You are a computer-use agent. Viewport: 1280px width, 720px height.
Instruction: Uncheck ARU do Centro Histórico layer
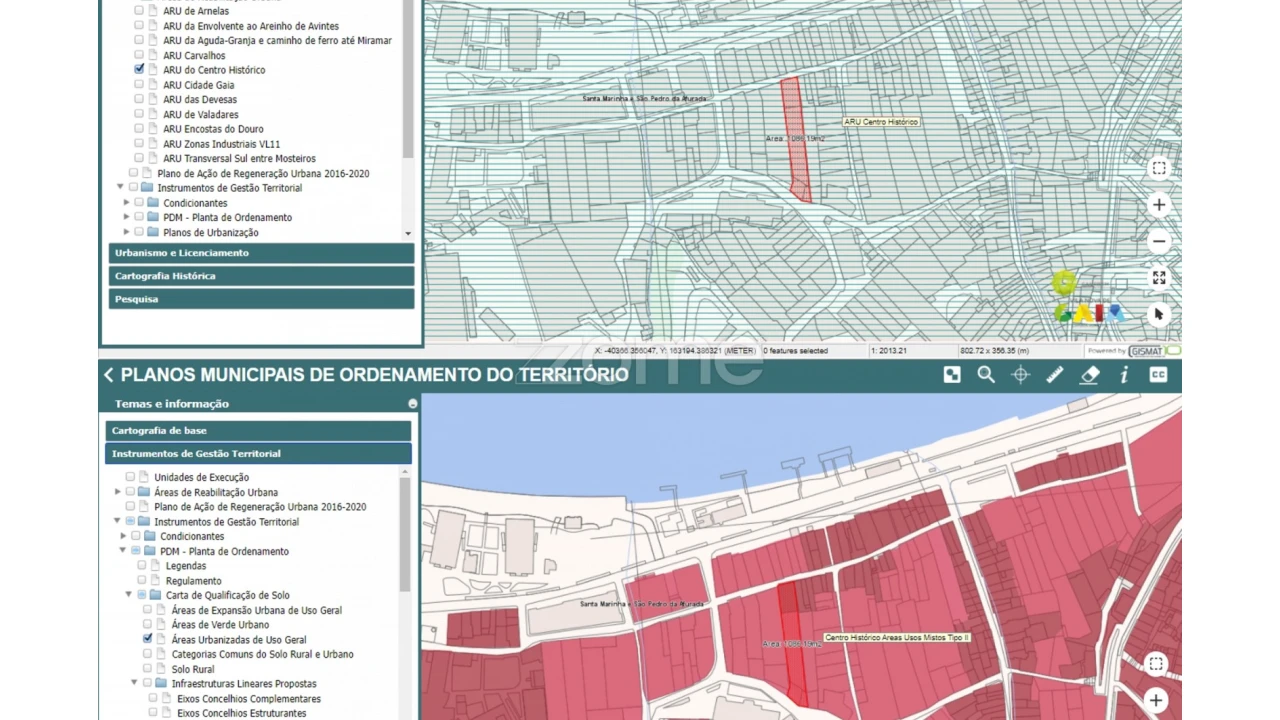pyautogui.click(x=139, y=70)
